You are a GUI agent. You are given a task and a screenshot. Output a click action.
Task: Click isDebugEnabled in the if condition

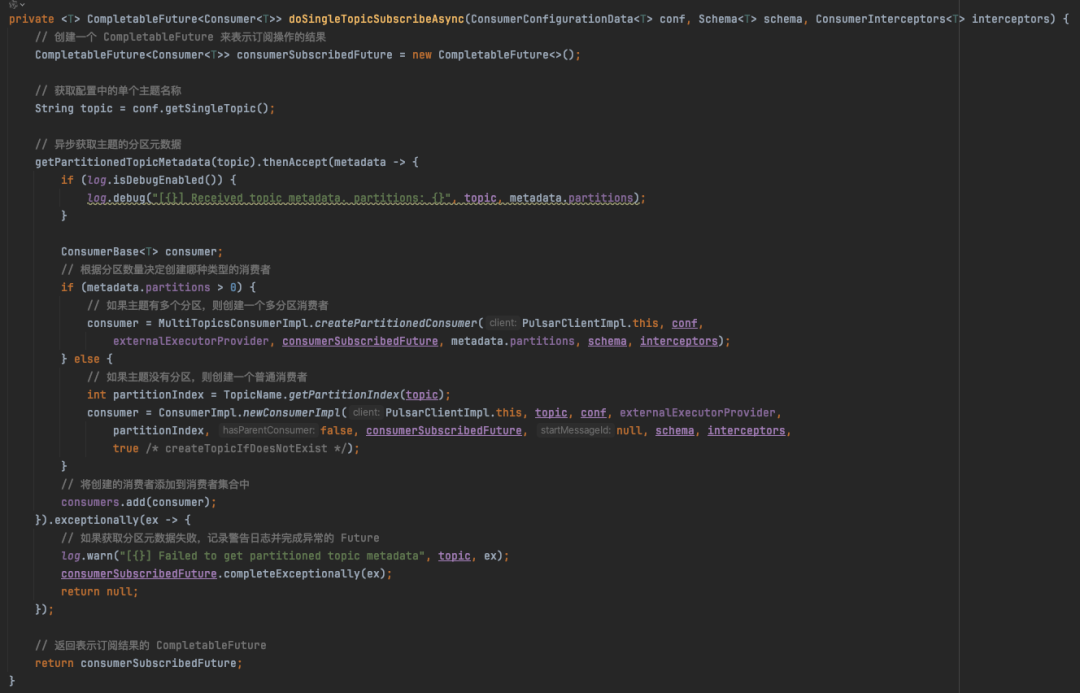158,180
